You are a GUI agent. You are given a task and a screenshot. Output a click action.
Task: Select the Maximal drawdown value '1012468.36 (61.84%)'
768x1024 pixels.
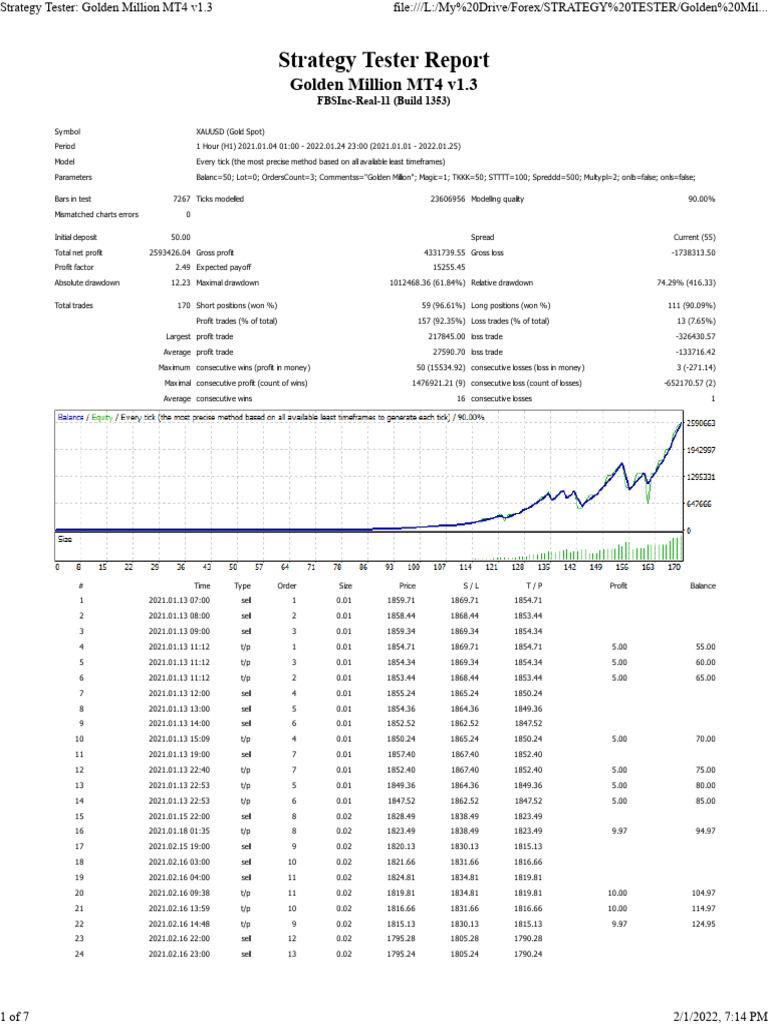point(427,283)
